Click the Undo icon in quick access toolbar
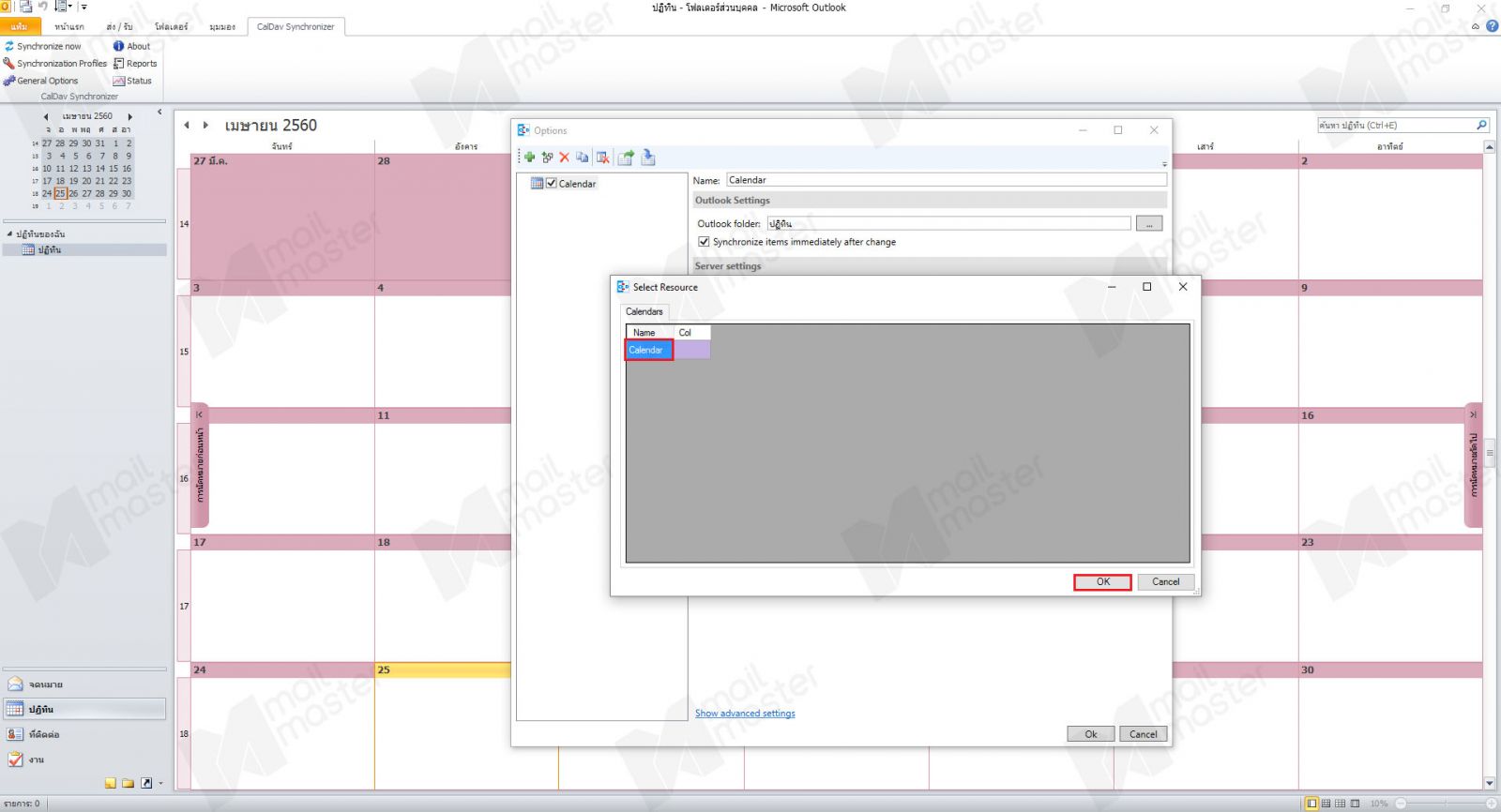1501x812 pixels. (x=42, y=7)
